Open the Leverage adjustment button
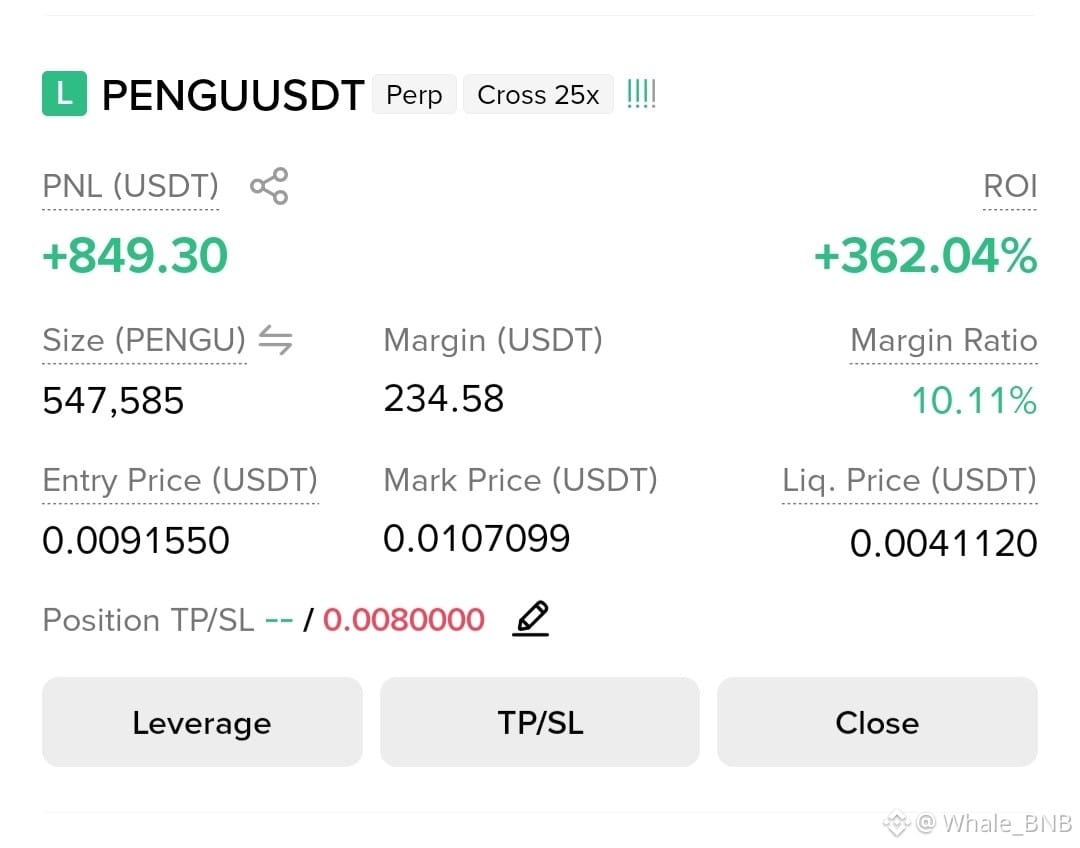Image resolution: width=1080 pixels, height=848 pixels. [202, 722]
